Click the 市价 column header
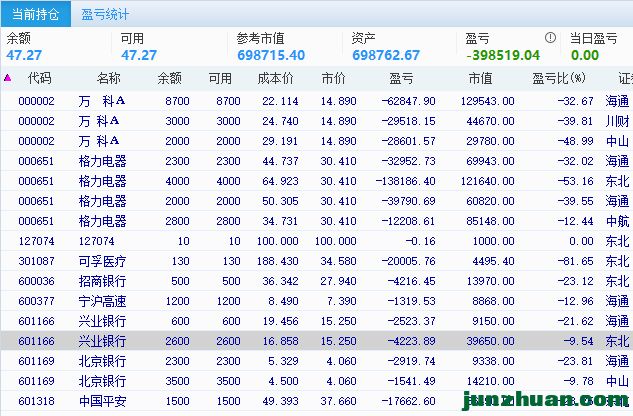 [x=333, y=78]
